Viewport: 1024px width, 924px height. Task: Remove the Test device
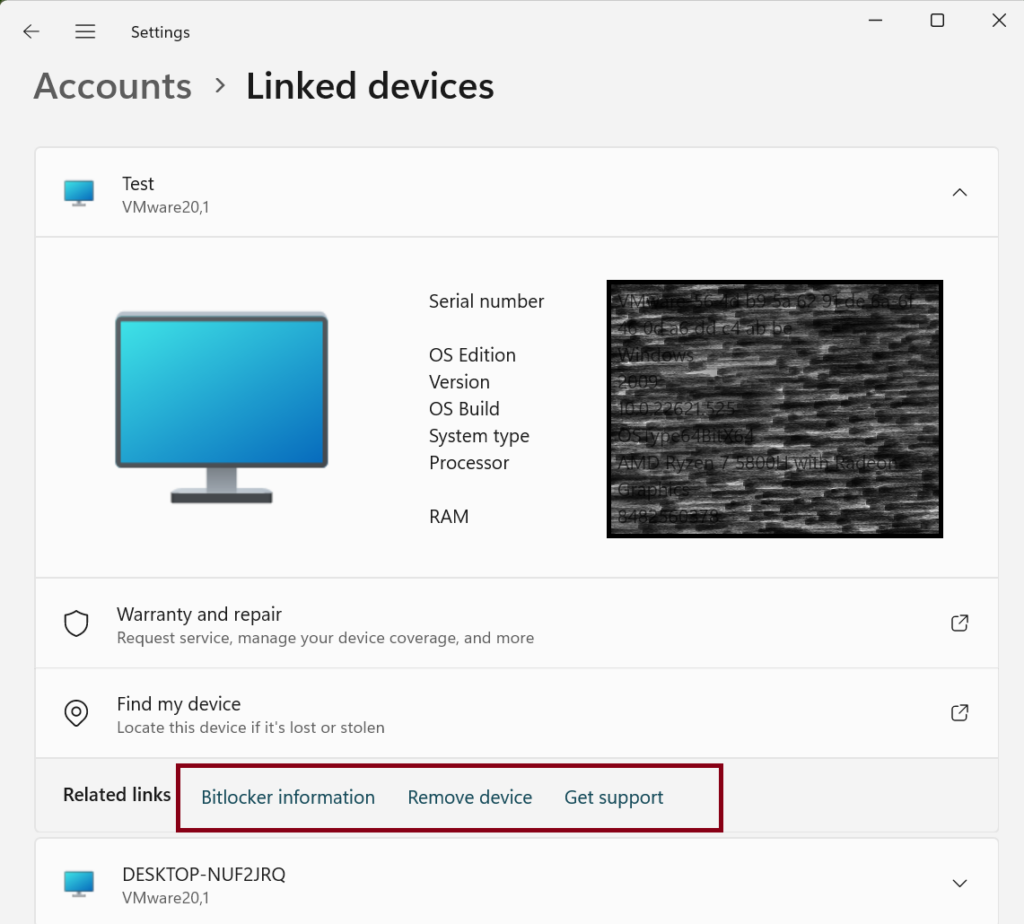pos(470,797)
